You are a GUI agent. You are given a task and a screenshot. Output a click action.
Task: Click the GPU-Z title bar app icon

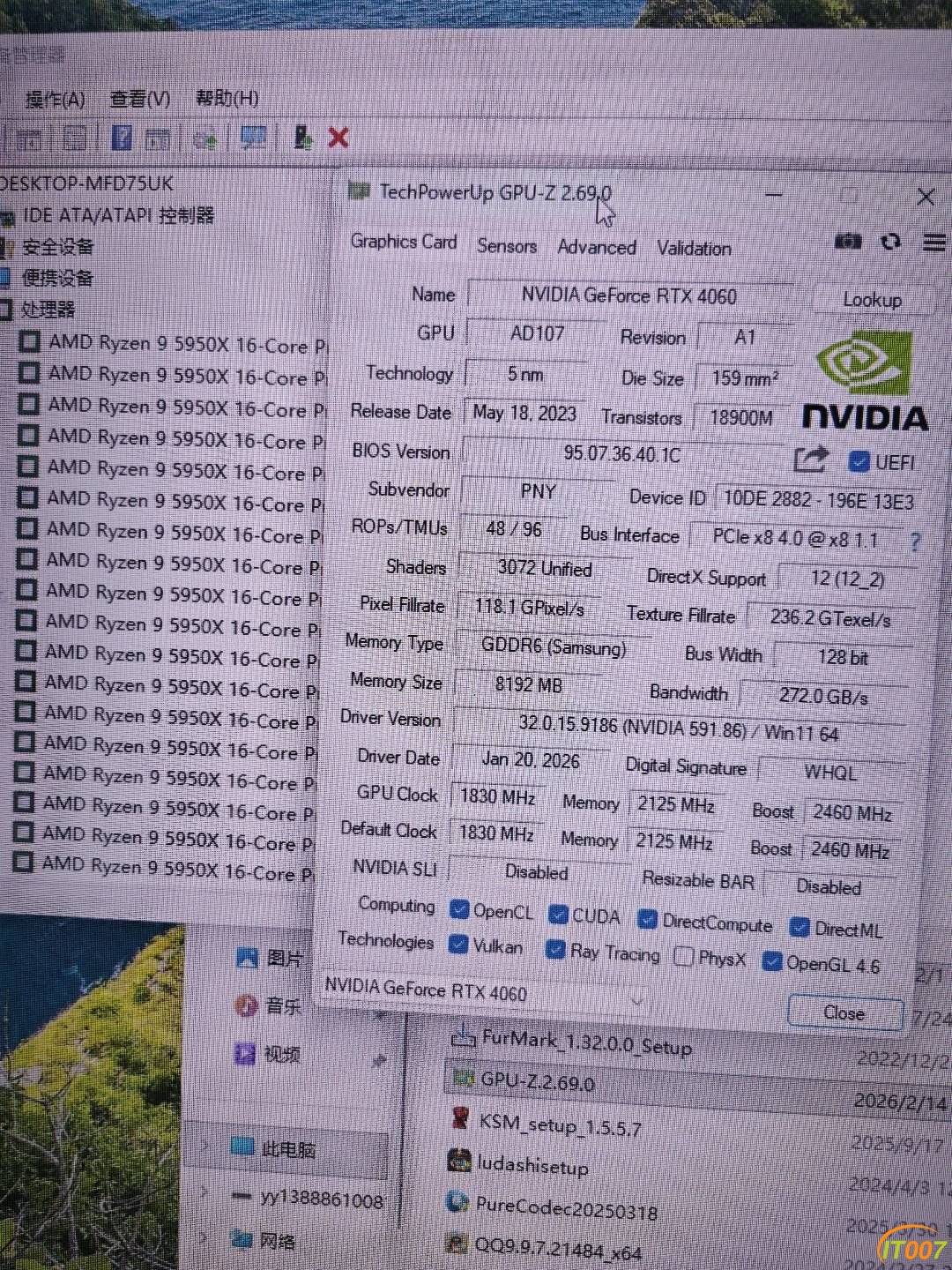(359, 190)
